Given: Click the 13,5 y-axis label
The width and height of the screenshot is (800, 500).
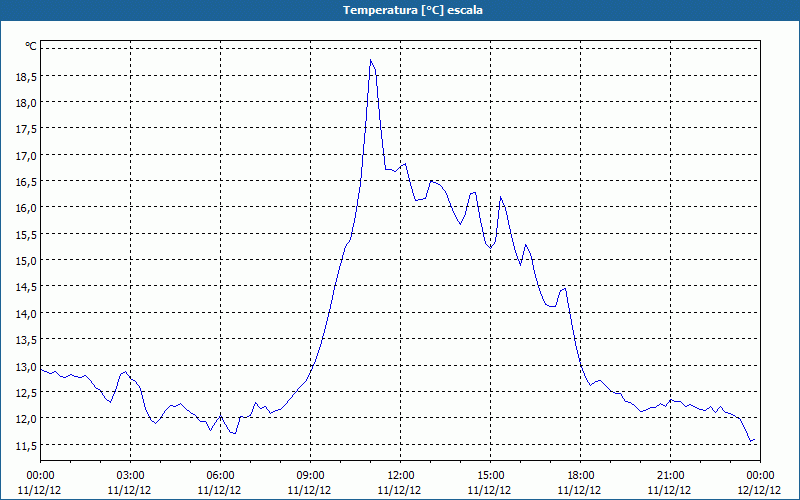Looking at the screenshot, I should coord(27,340).
